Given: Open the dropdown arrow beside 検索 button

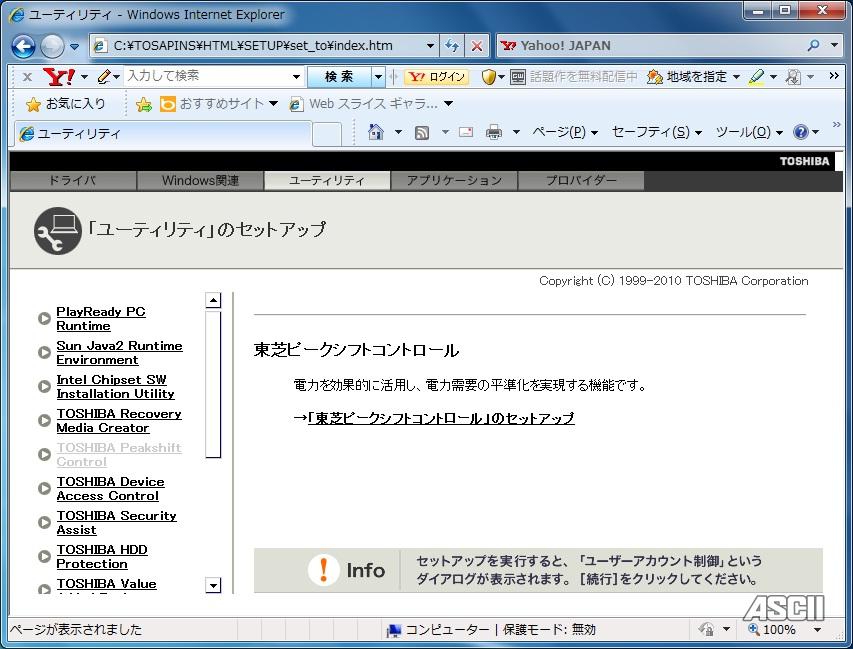Looking at the screenshot, I should [x=378, y=77].
